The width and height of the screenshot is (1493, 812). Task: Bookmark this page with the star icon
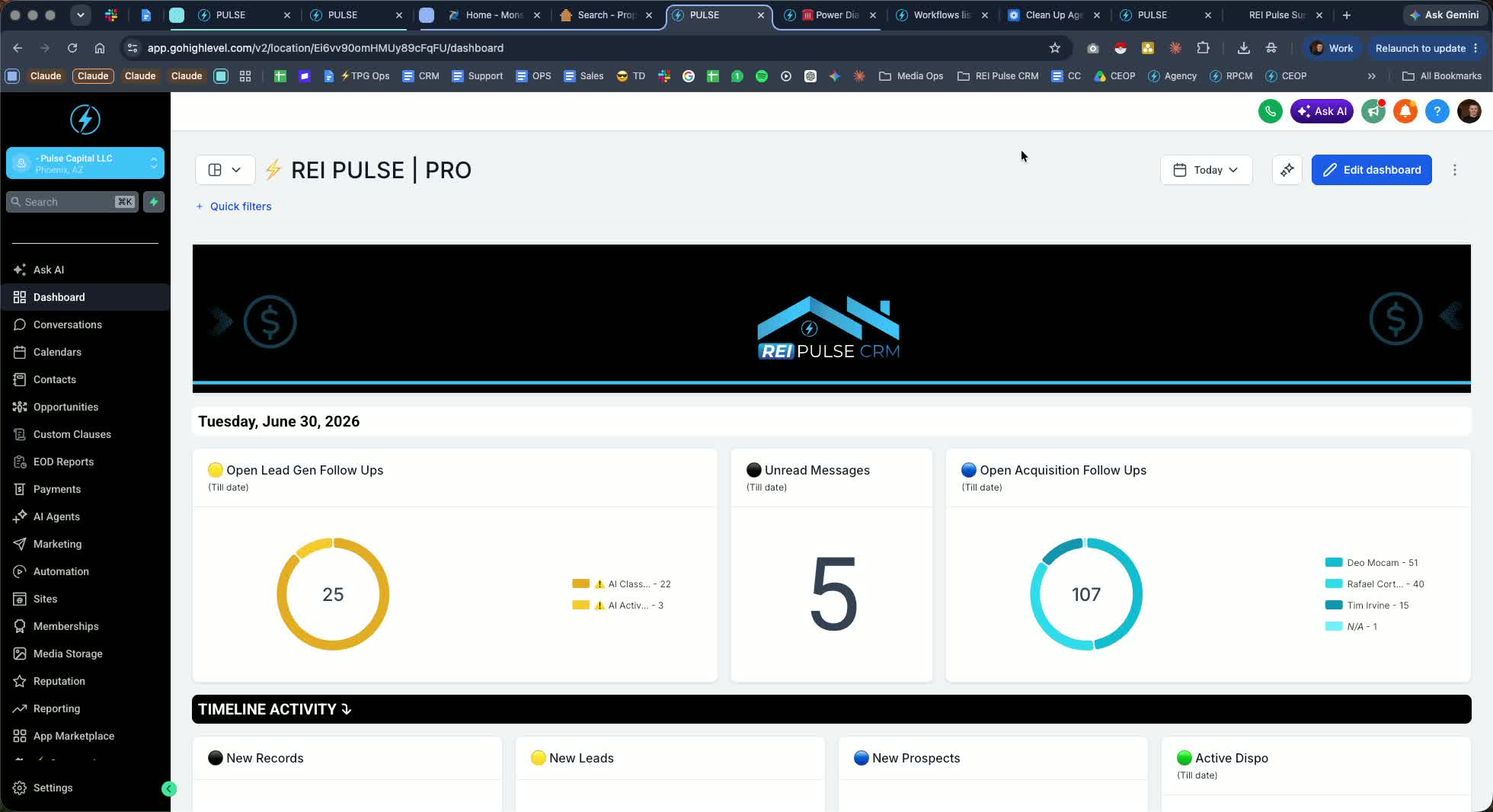[1054, 48]
